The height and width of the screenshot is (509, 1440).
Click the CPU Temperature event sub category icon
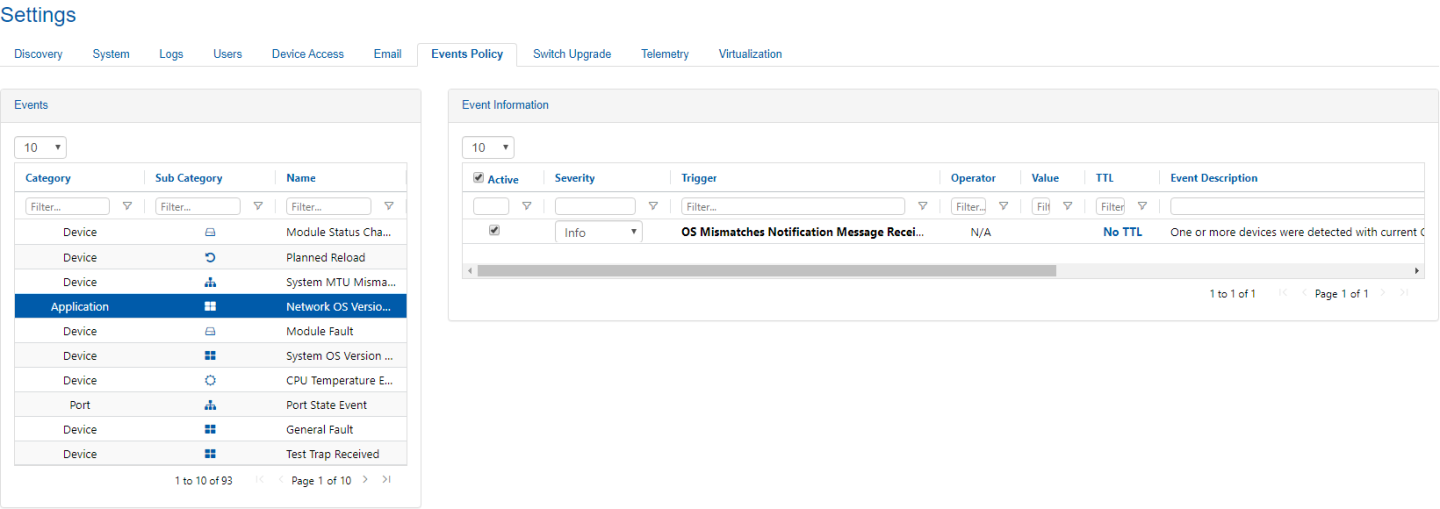pos(210,381)
